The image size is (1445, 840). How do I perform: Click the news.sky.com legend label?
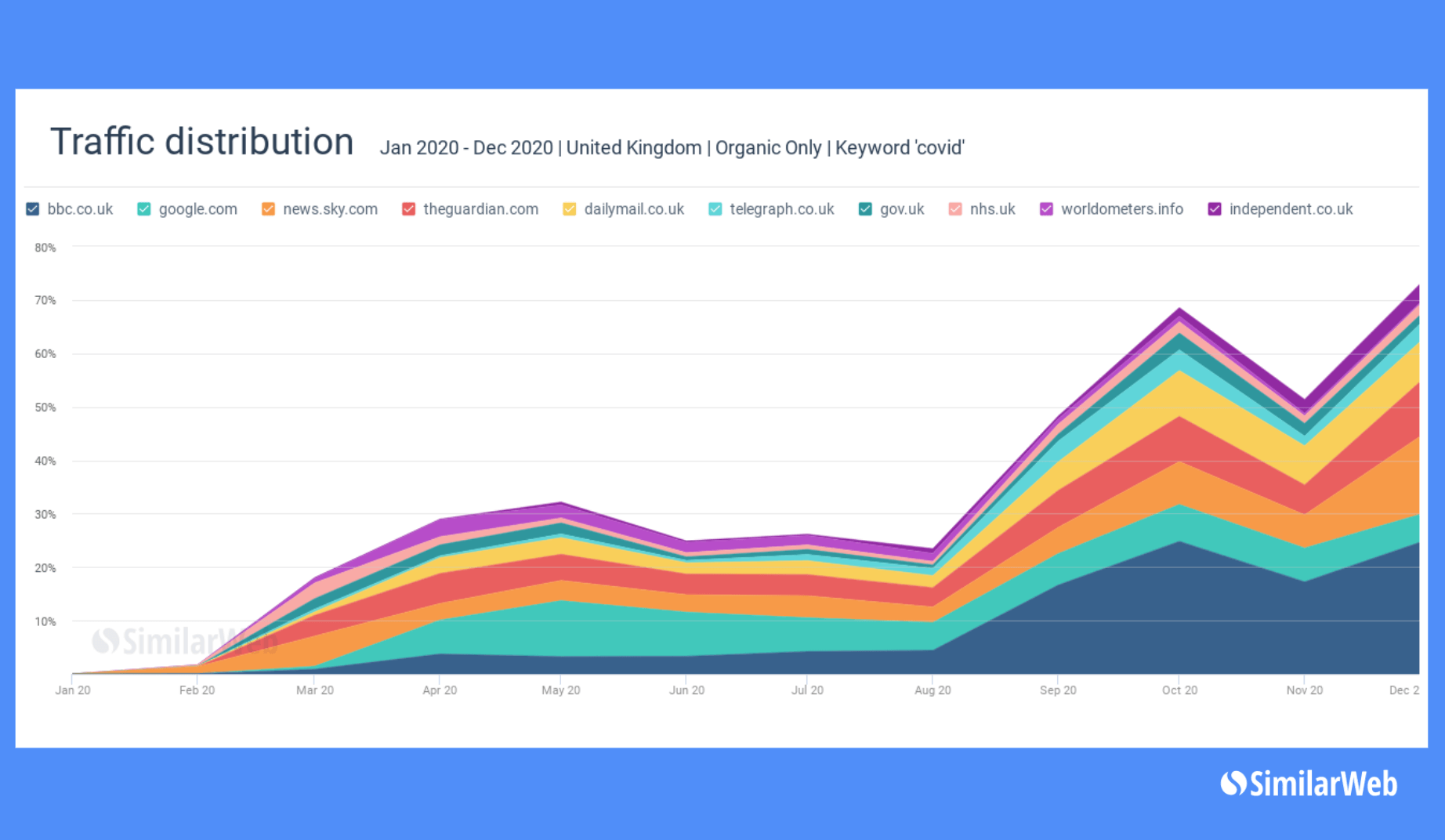(330, 209)
